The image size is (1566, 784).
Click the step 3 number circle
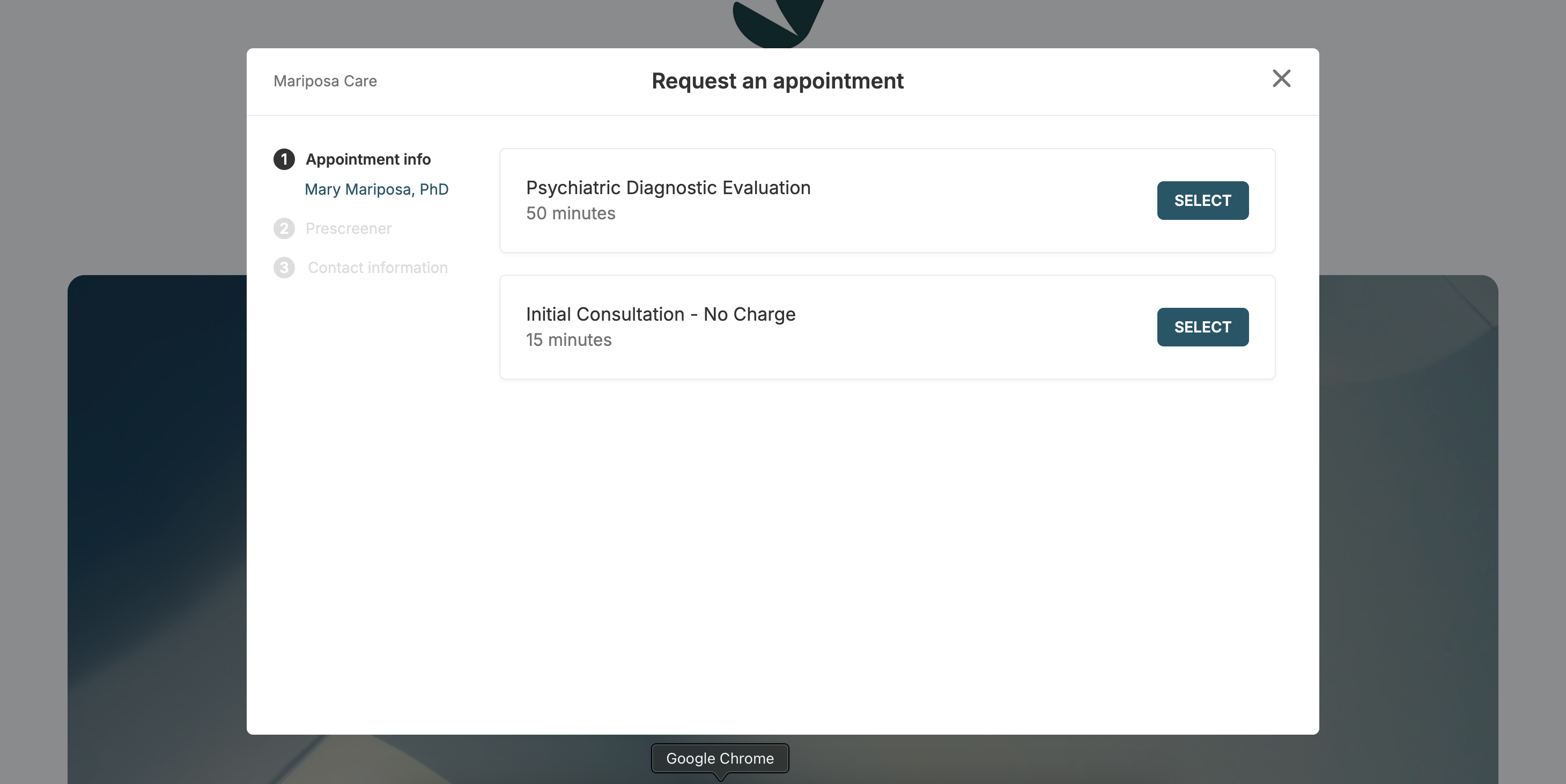point(284,268)
